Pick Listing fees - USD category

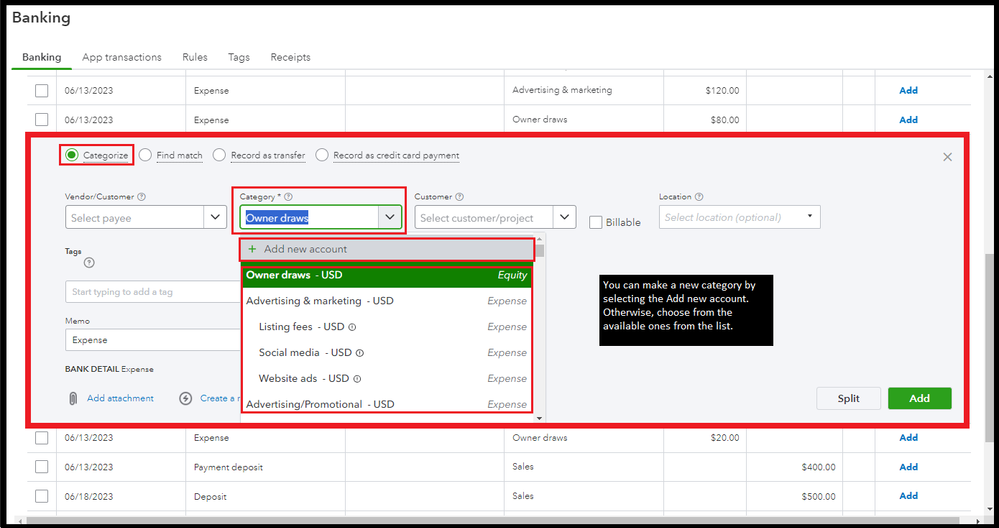tap(387, 327)
